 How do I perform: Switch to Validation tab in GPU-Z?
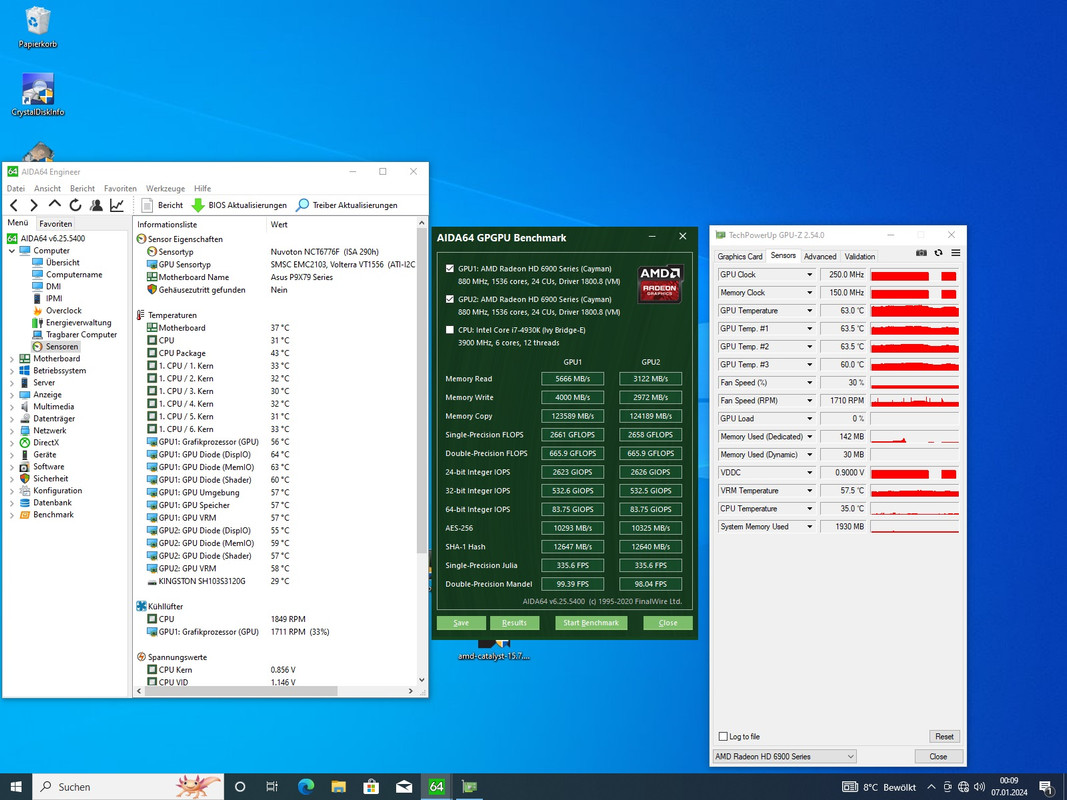(x=859, y=256)
